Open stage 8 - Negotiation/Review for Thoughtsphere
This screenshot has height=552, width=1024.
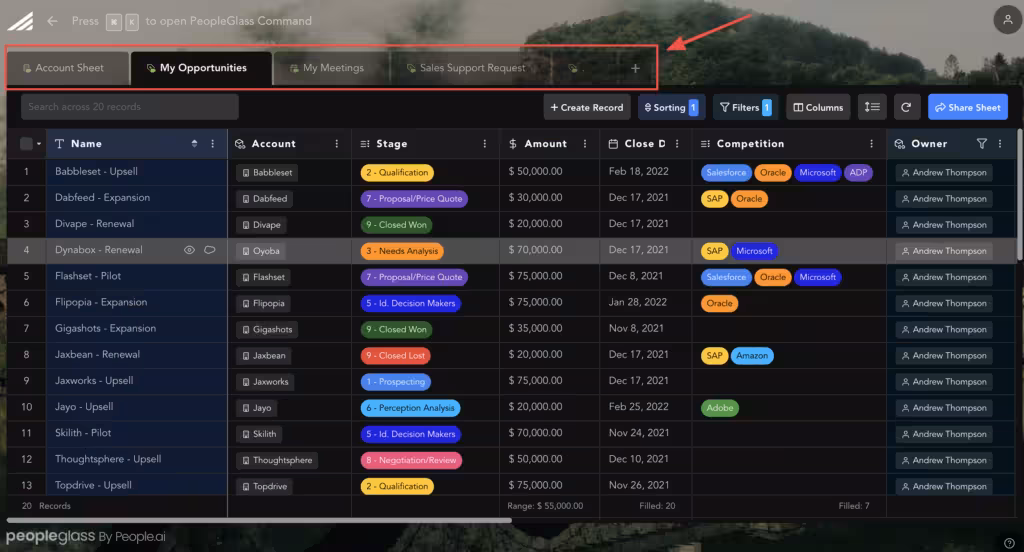click(411, 460)
